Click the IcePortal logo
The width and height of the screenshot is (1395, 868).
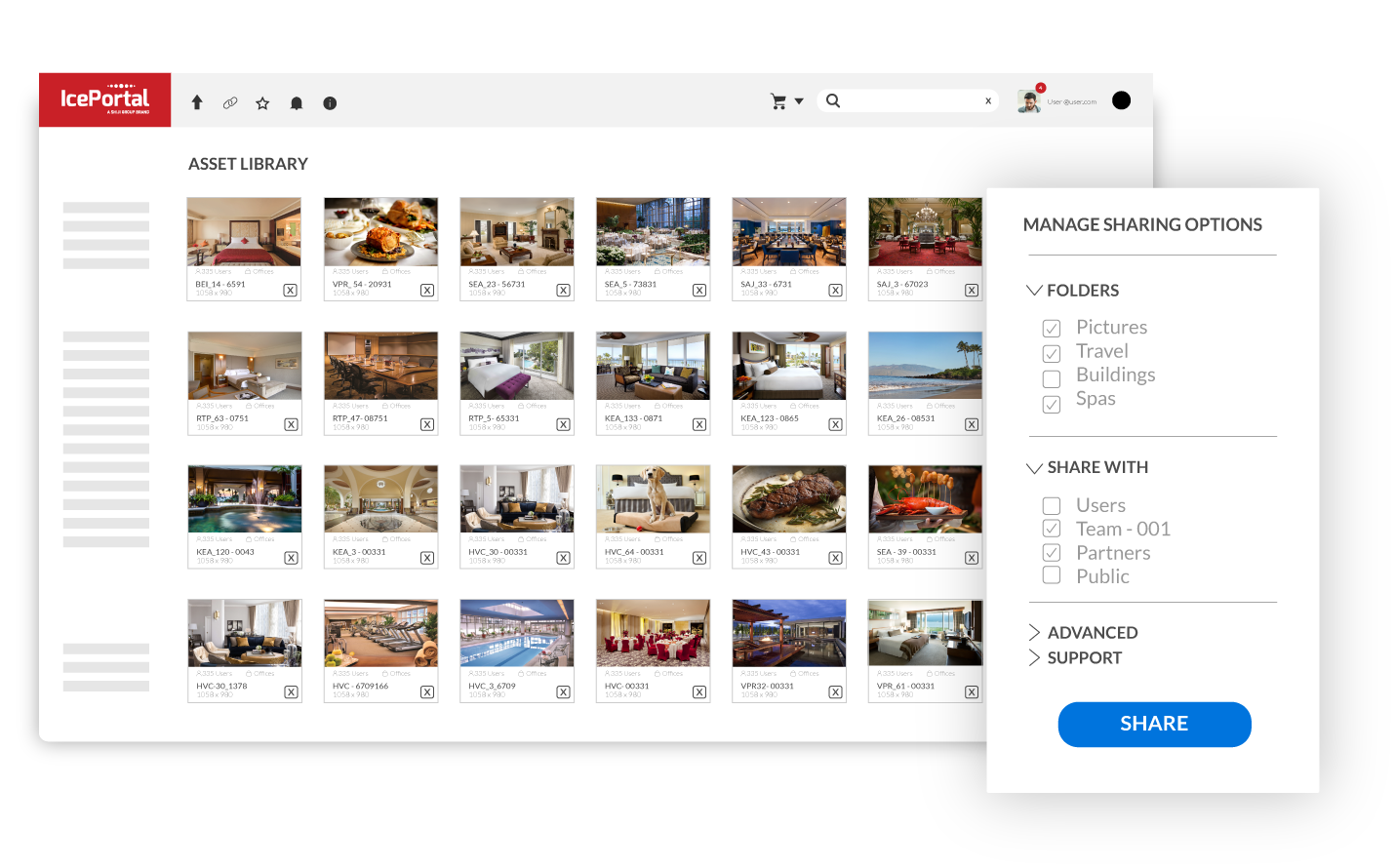[105, 99]
